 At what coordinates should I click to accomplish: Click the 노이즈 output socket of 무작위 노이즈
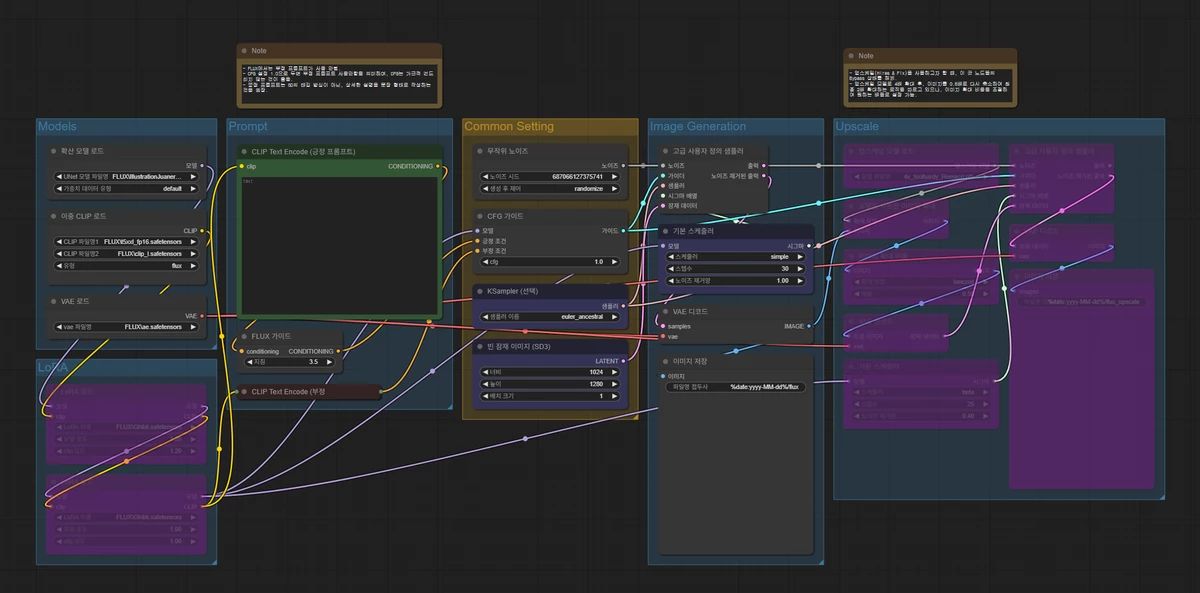pos(625,165)
